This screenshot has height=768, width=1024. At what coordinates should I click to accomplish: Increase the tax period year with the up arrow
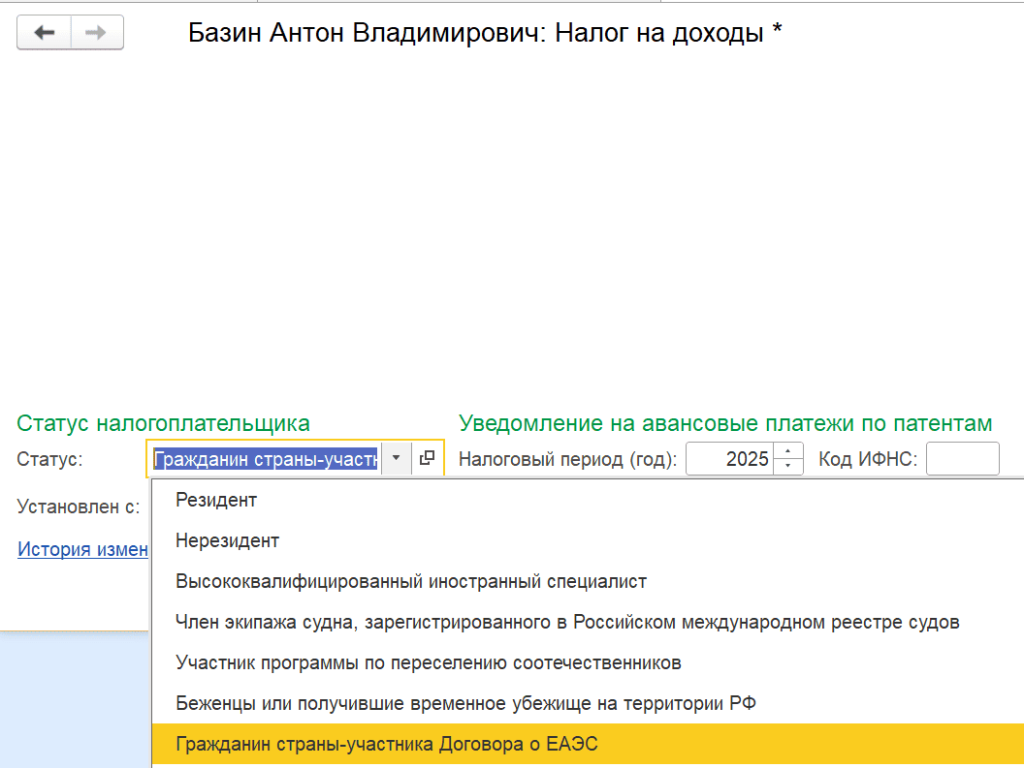tap(788, 451)
